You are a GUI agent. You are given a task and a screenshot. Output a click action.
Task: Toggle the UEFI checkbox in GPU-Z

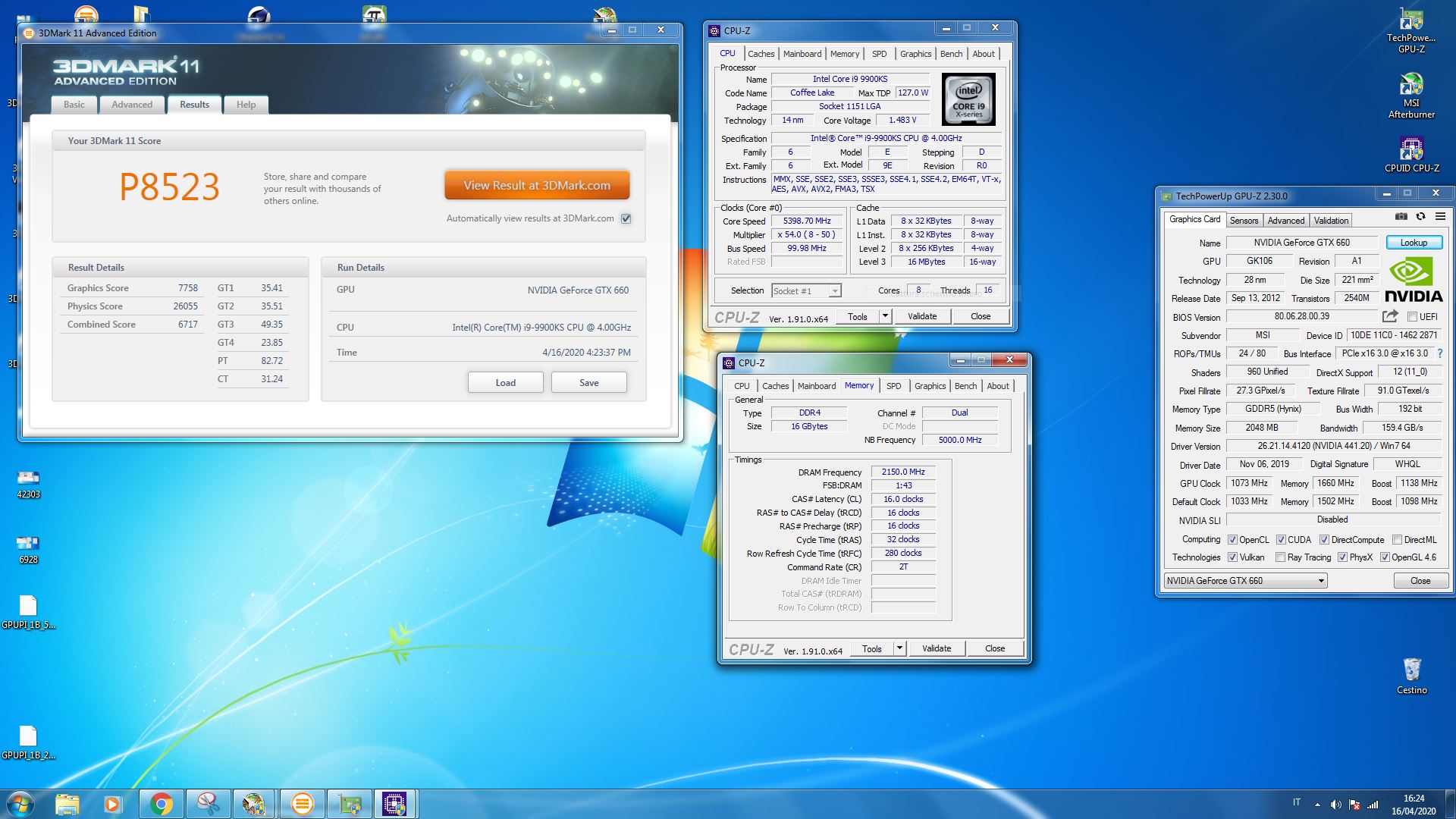coord(1412,317)
